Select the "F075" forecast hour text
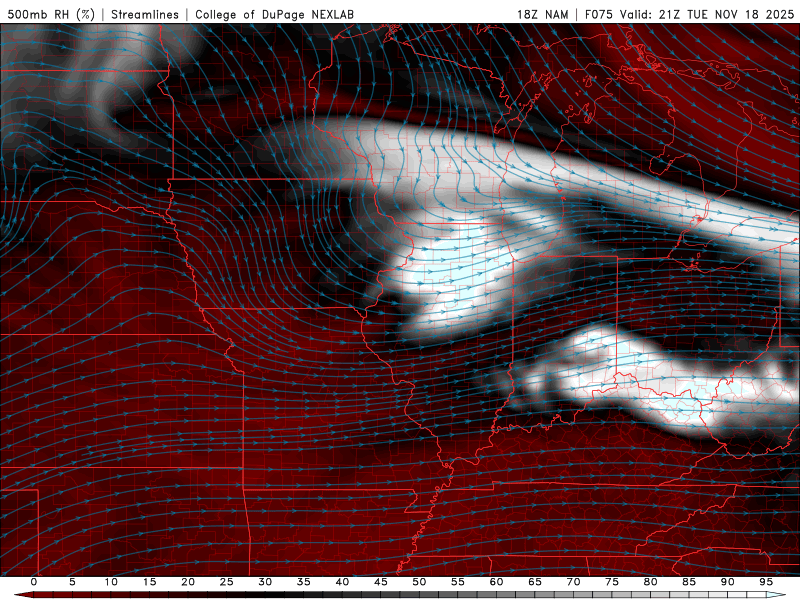Viewport: 800px width, 600px height. [598, 14]
